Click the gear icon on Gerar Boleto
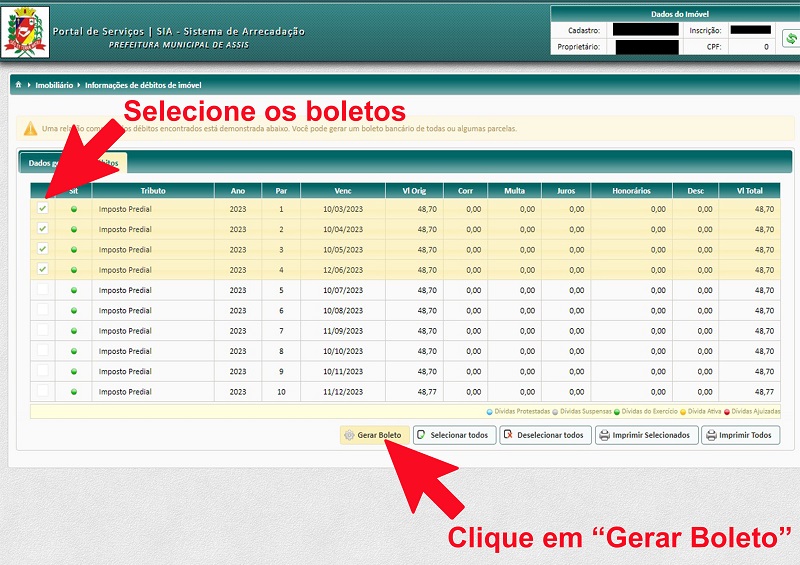The image size is (800, 565). (x=349, y=435)
